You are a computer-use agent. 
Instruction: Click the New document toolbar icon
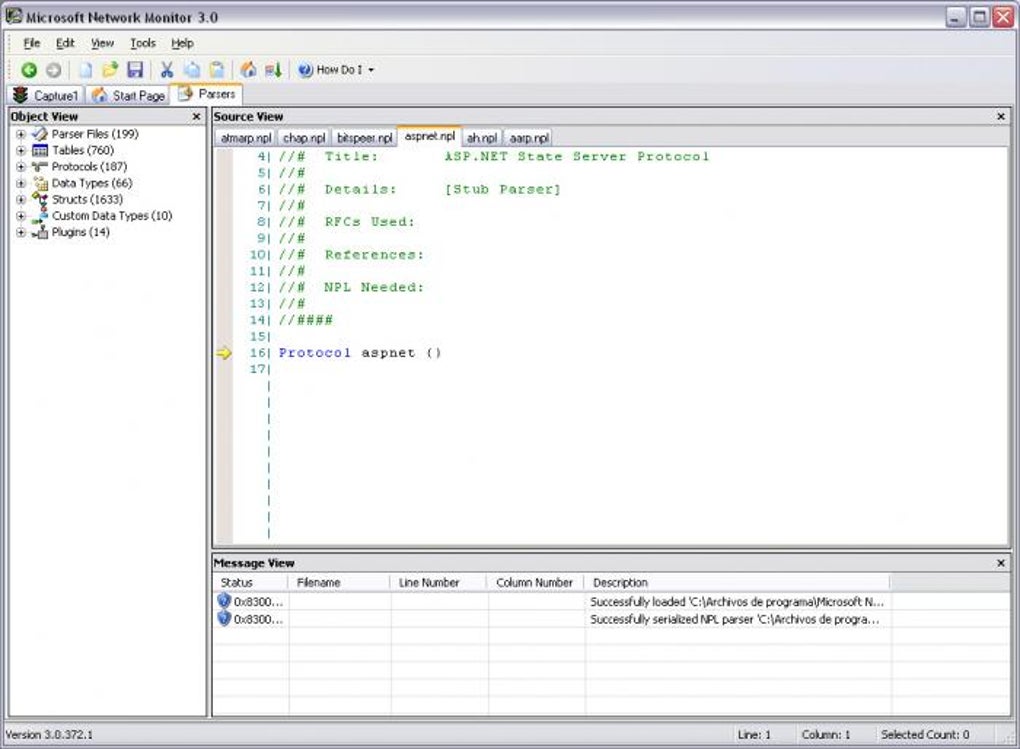pos(86,70)
